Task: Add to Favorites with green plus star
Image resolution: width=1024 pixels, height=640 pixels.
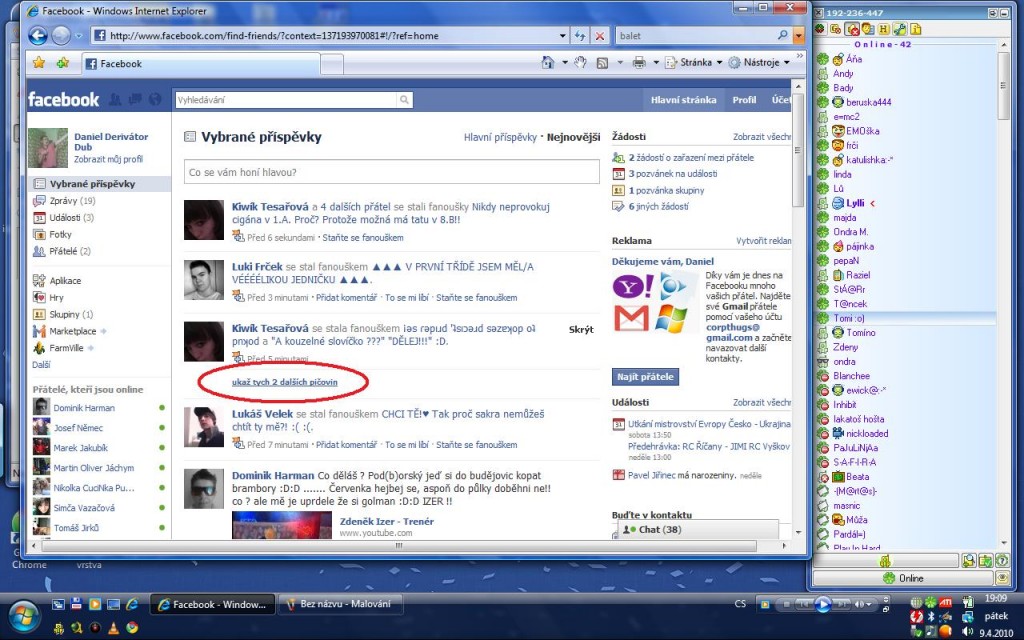Action: click(x=63, y=63)
